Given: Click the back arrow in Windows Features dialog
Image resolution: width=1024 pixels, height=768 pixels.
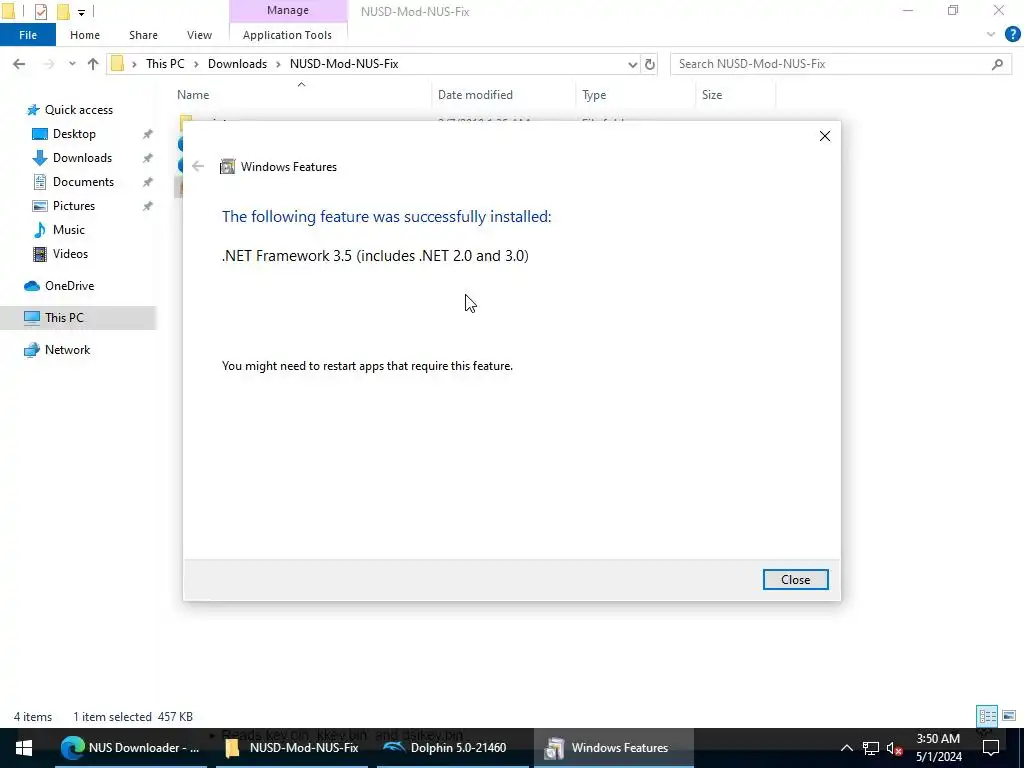Looking at the screenshot, I should pos(198,167).
